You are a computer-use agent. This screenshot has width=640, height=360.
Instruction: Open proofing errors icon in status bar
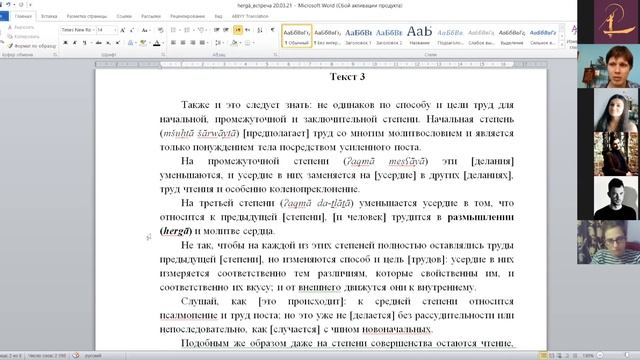point(76,356)
